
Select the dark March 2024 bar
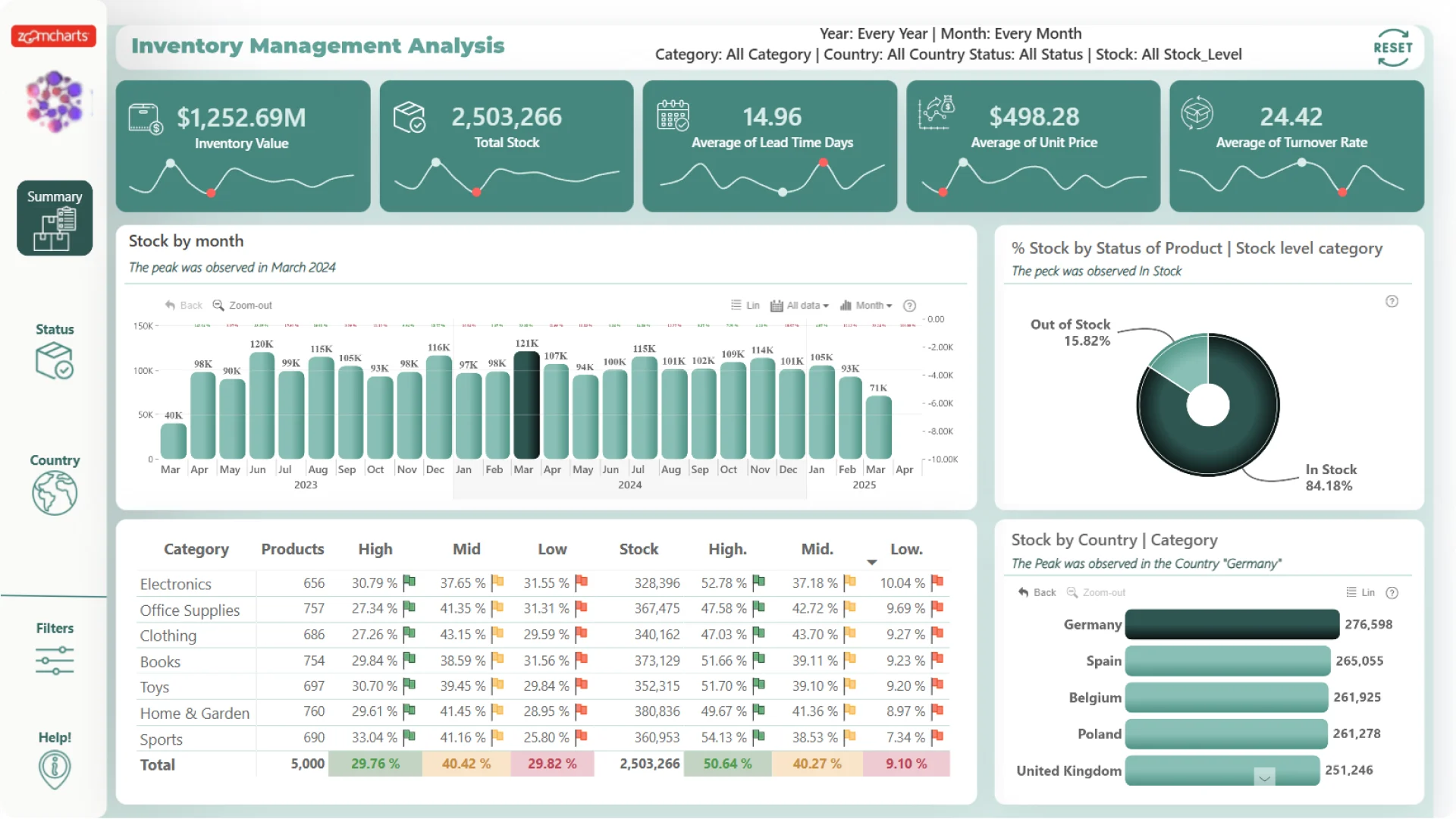pos(526,405)
